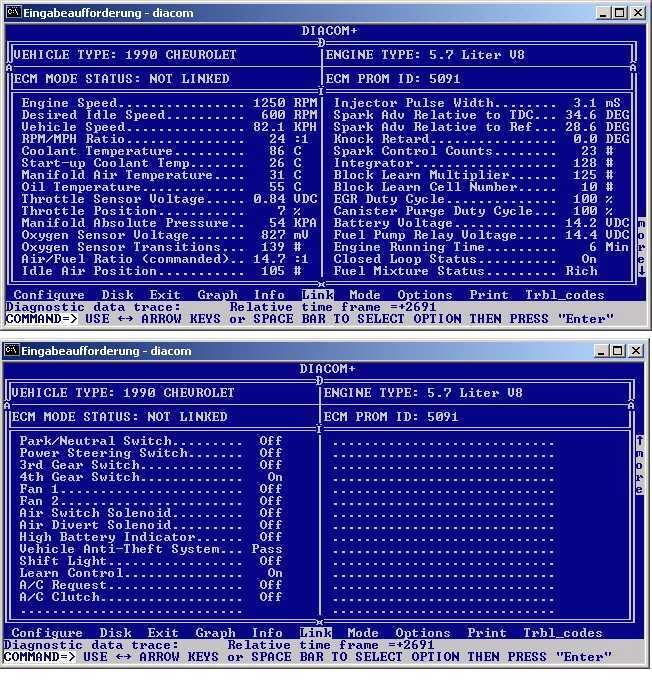
Task: Click the EGR Duty Cycle row
Action: click(473, 199)
